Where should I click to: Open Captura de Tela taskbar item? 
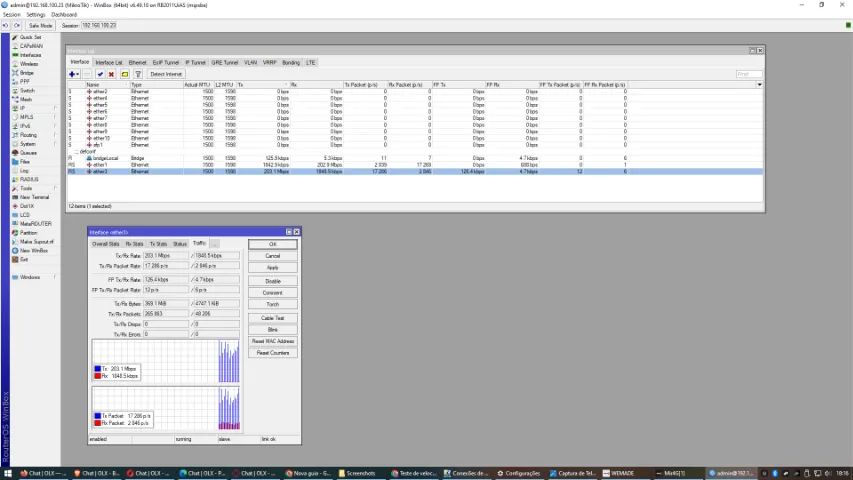tap(572, 473)
